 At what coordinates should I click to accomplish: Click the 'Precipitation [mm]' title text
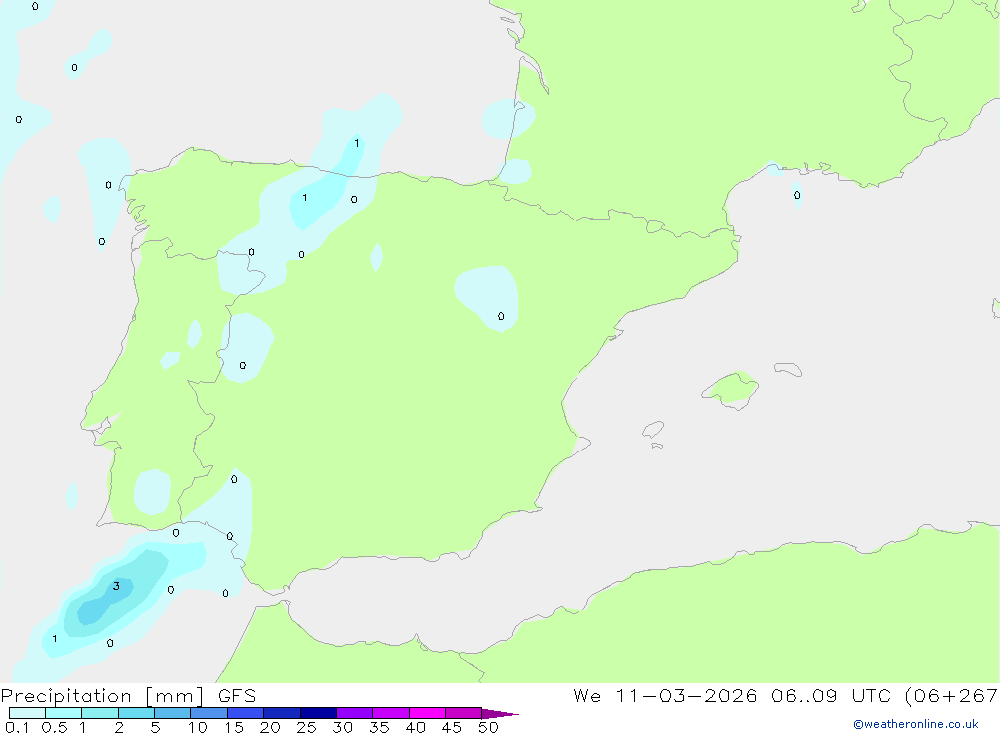click(102, 696)
